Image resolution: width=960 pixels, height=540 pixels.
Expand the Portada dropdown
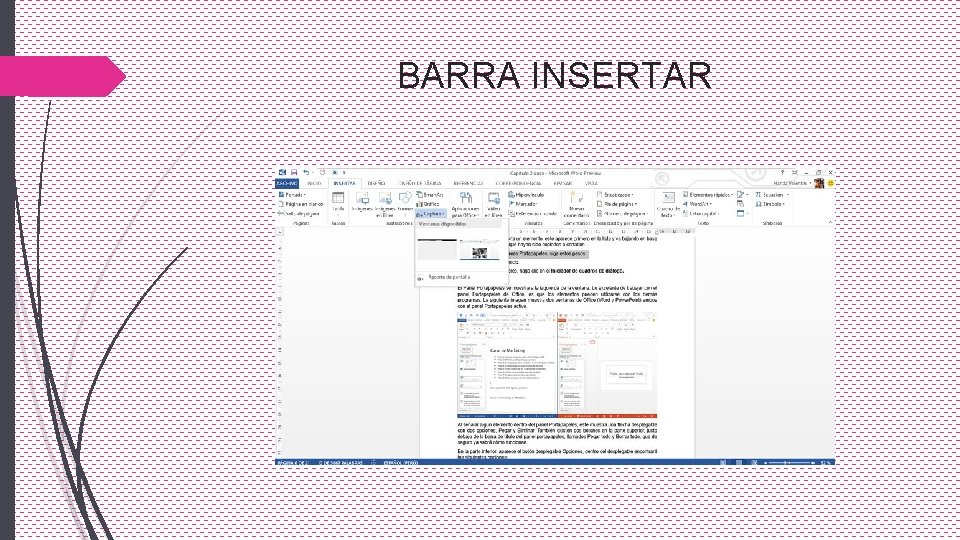(x=292, y=195)
